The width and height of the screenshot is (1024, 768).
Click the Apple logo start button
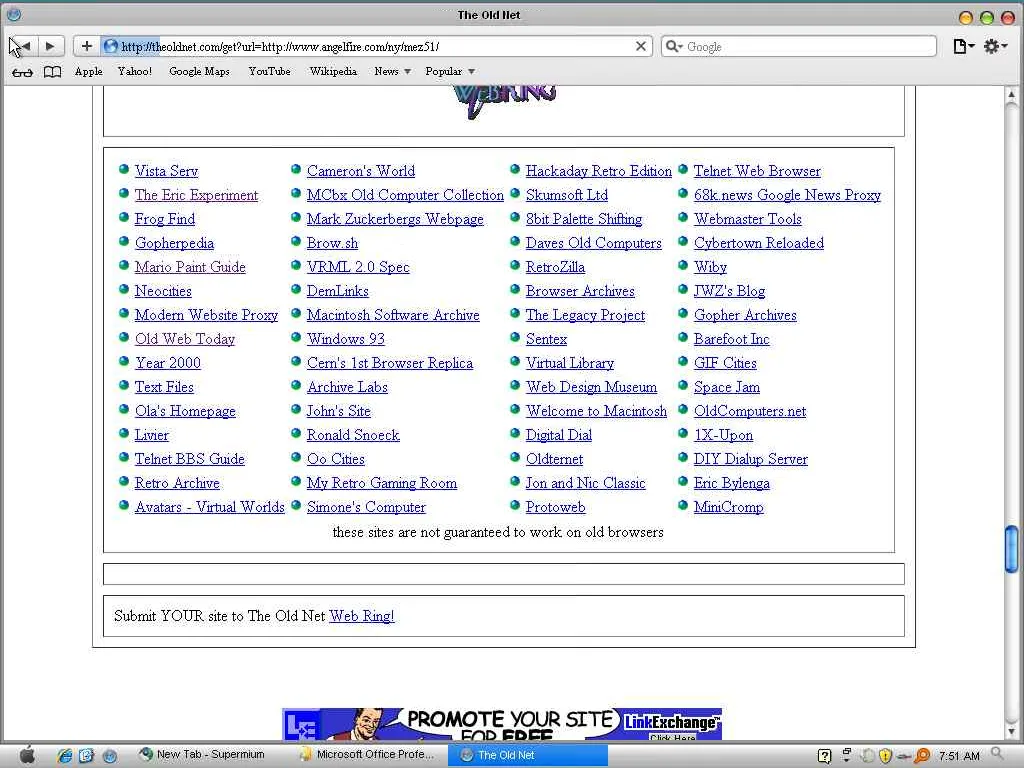click(x=27, y=755)
